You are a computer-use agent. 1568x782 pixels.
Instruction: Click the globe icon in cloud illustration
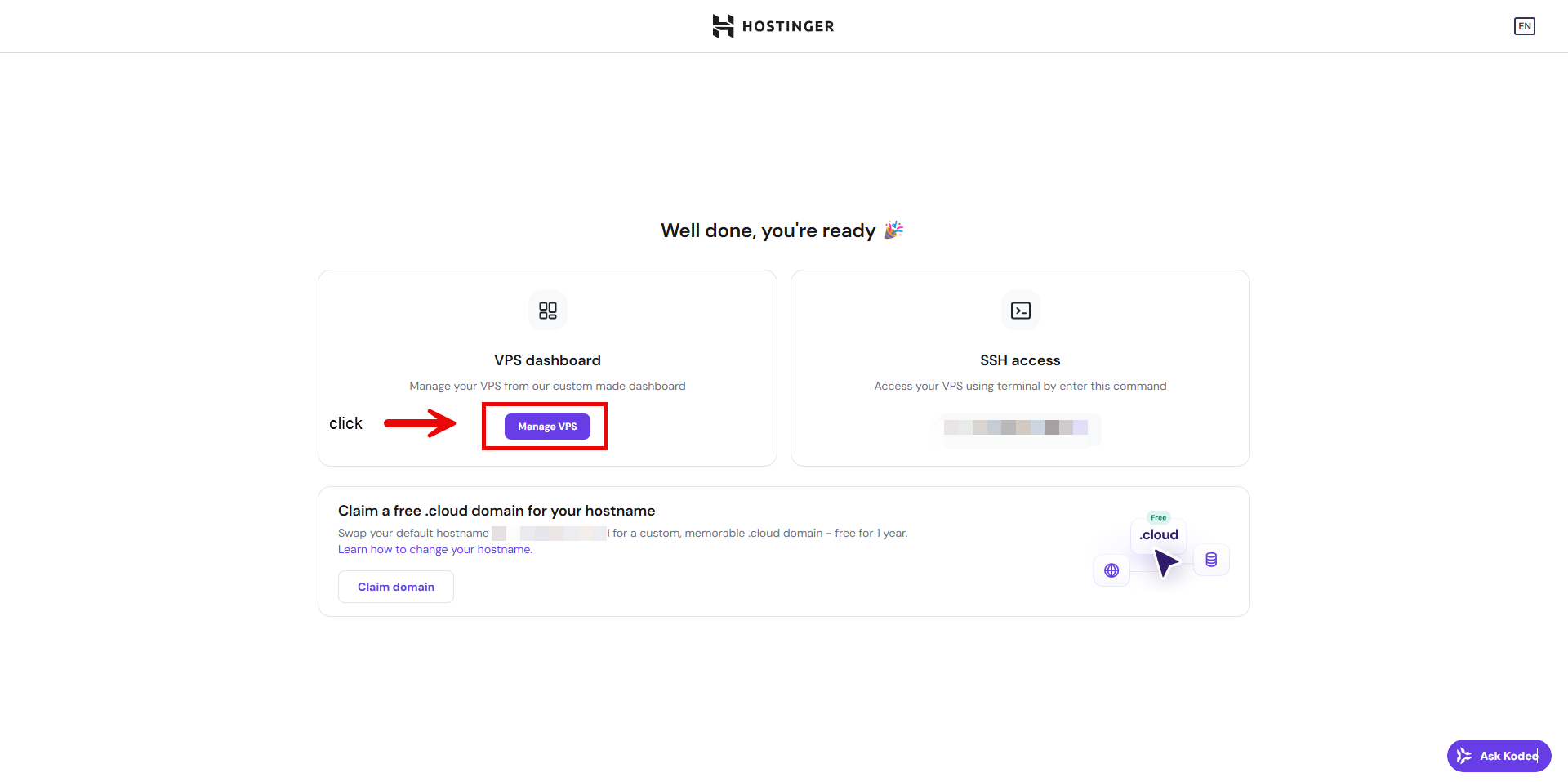(1111, 570)
